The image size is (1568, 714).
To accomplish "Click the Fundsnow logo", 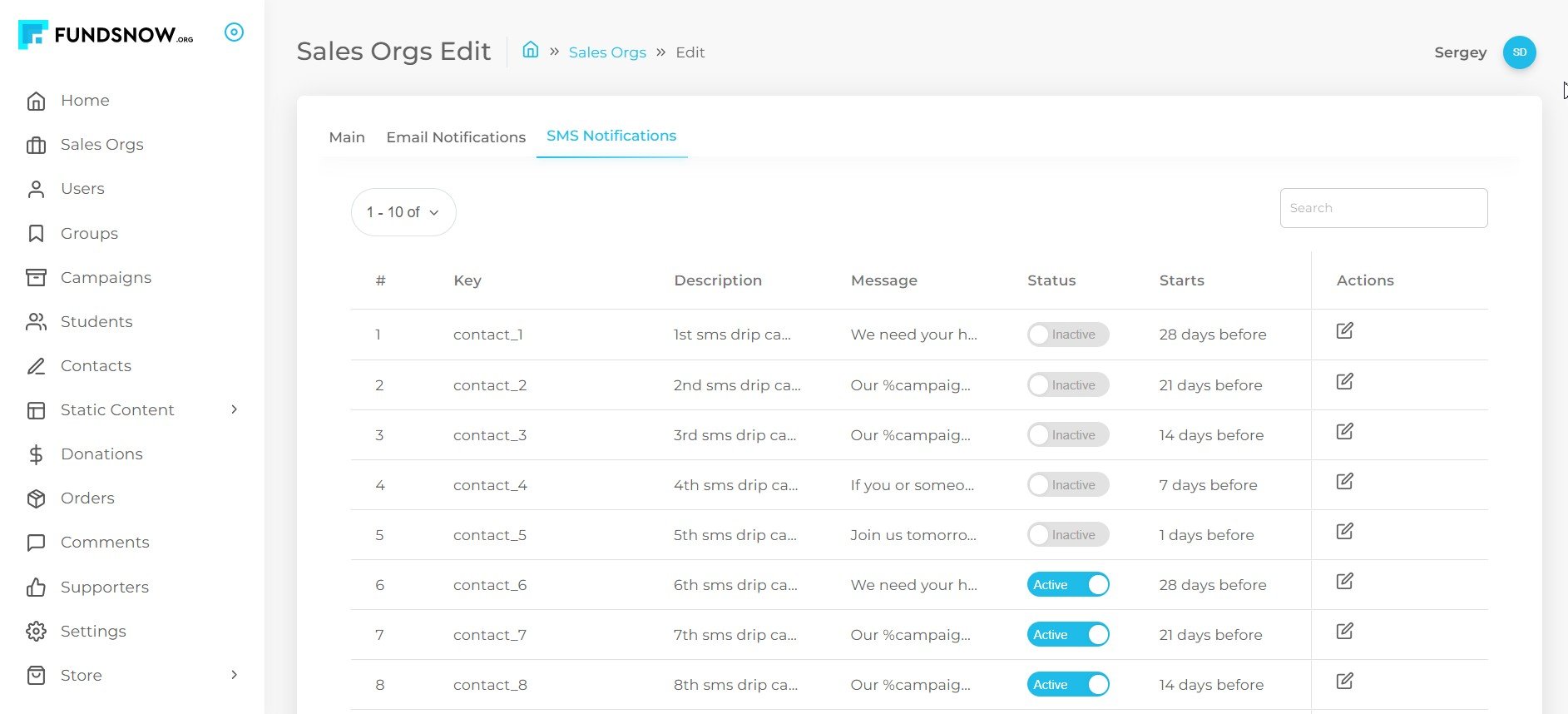I will point(106,34).
